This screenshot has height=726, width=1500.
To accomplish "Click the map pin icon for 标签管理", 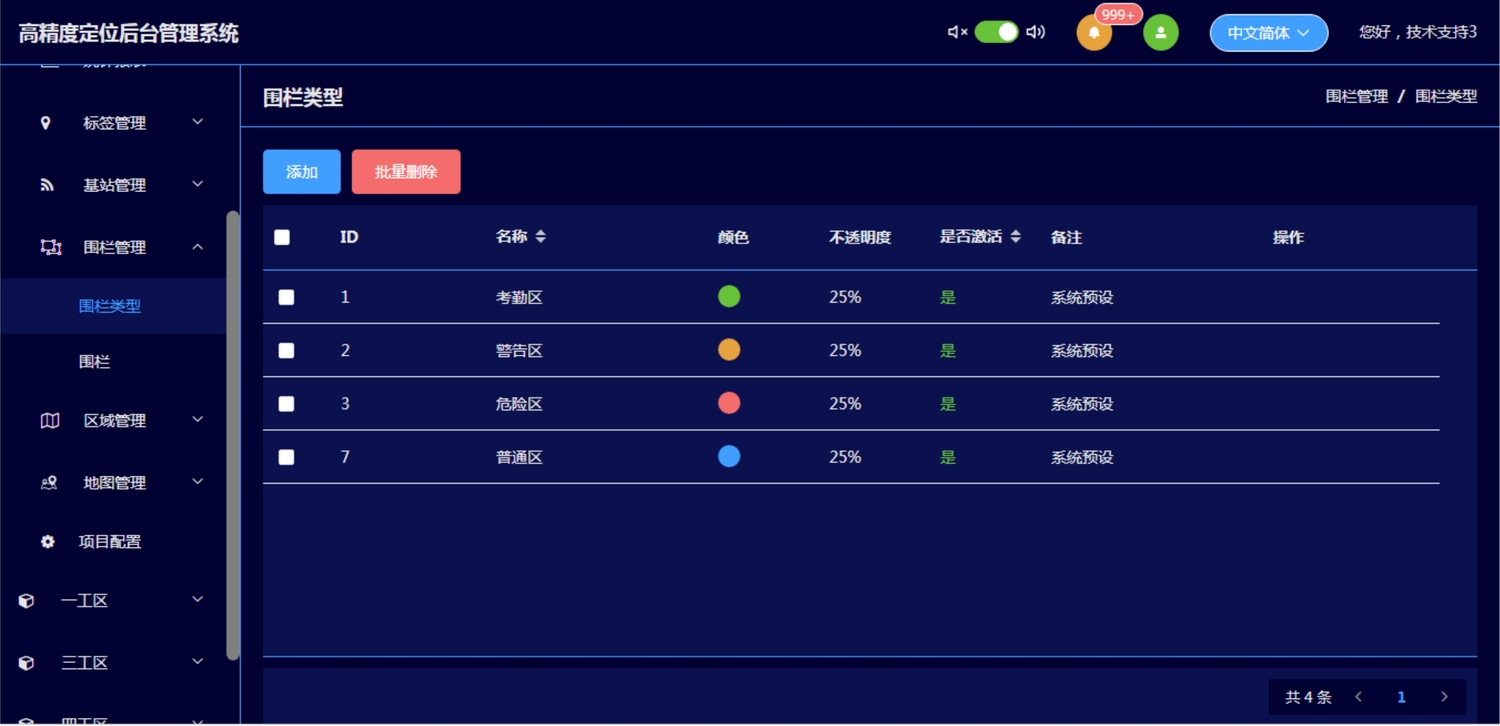I will click(45, 123).
